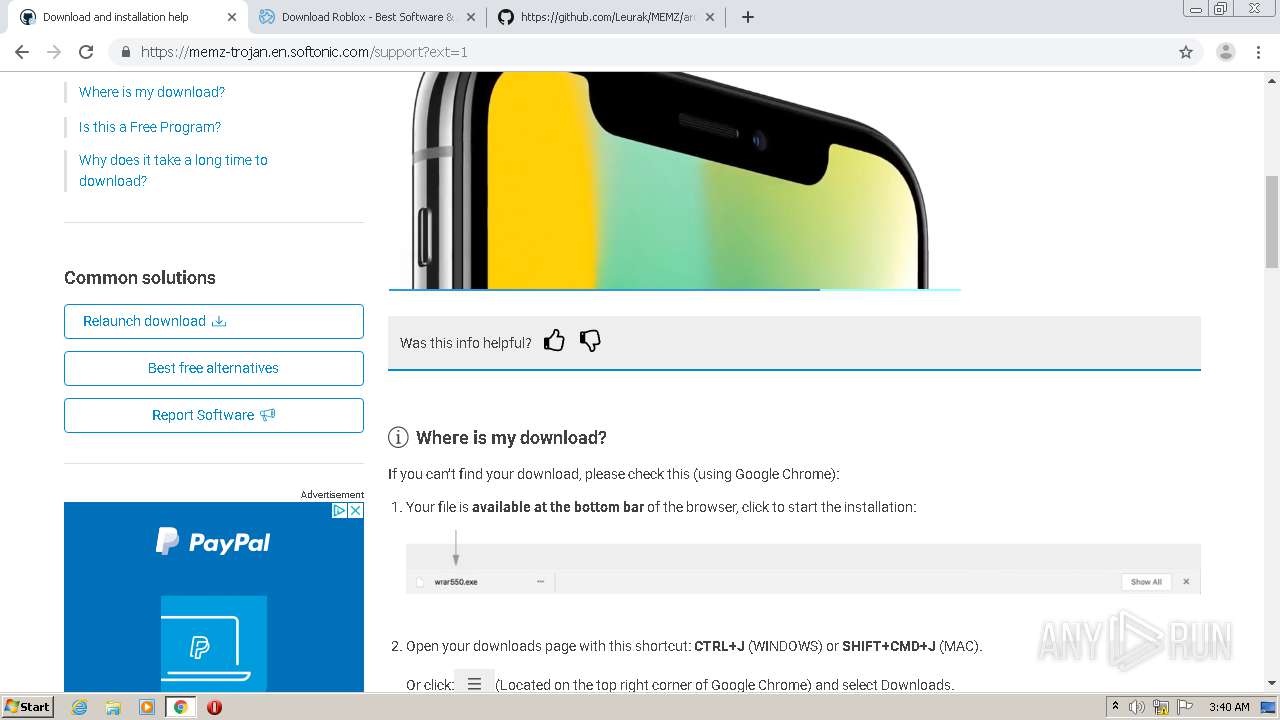1280x720 pixels.
Task: Click Relaunch download button
Action: point(214,321)
